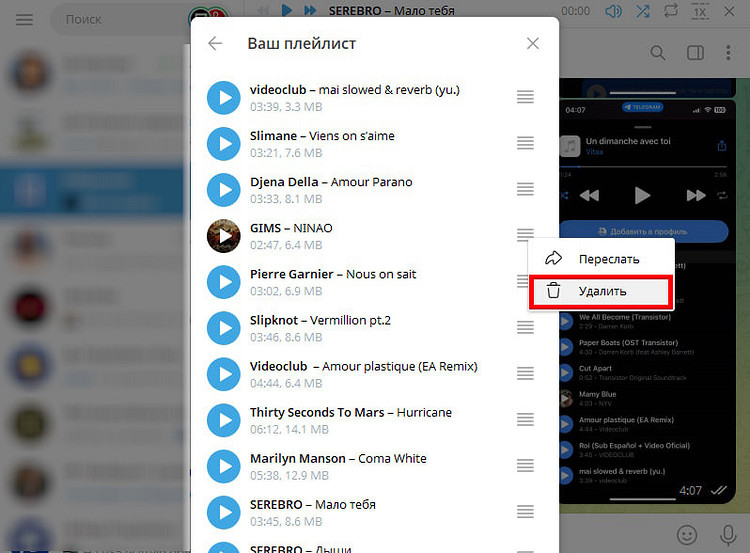Toggle shuffle in the top player bar
The image size is (750, 553).
[643, 11]
